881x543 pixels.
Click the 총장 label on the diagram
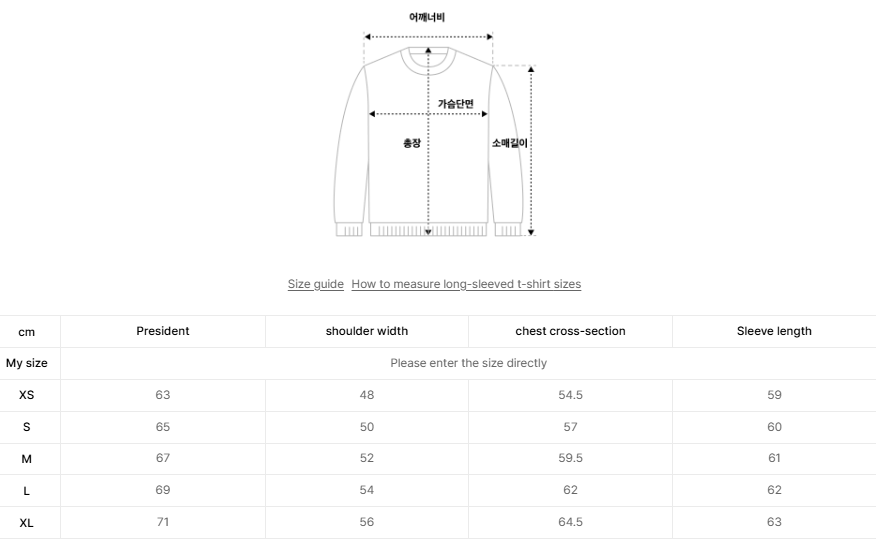tap(411, 143)
